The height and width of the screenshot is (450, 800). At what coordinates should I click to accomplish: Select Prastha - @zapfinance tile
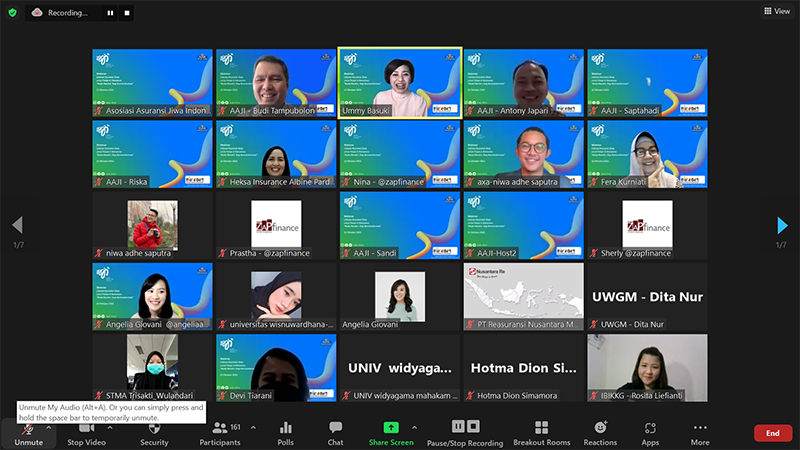point(276,225)
